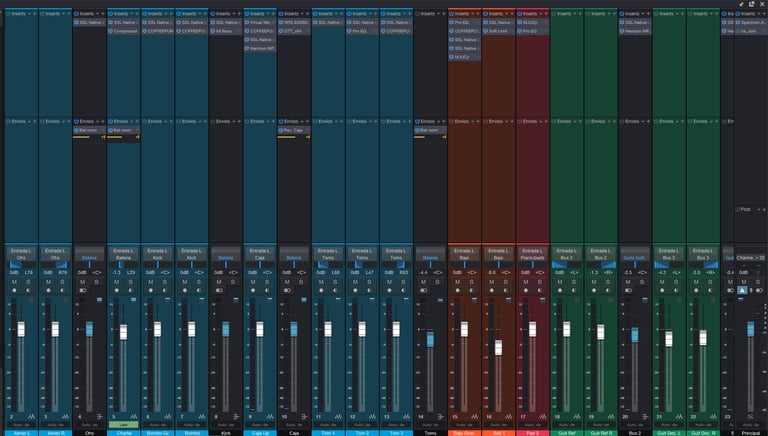
Task: Open Batería output selector on Kick bus
Action: (226, 257)
